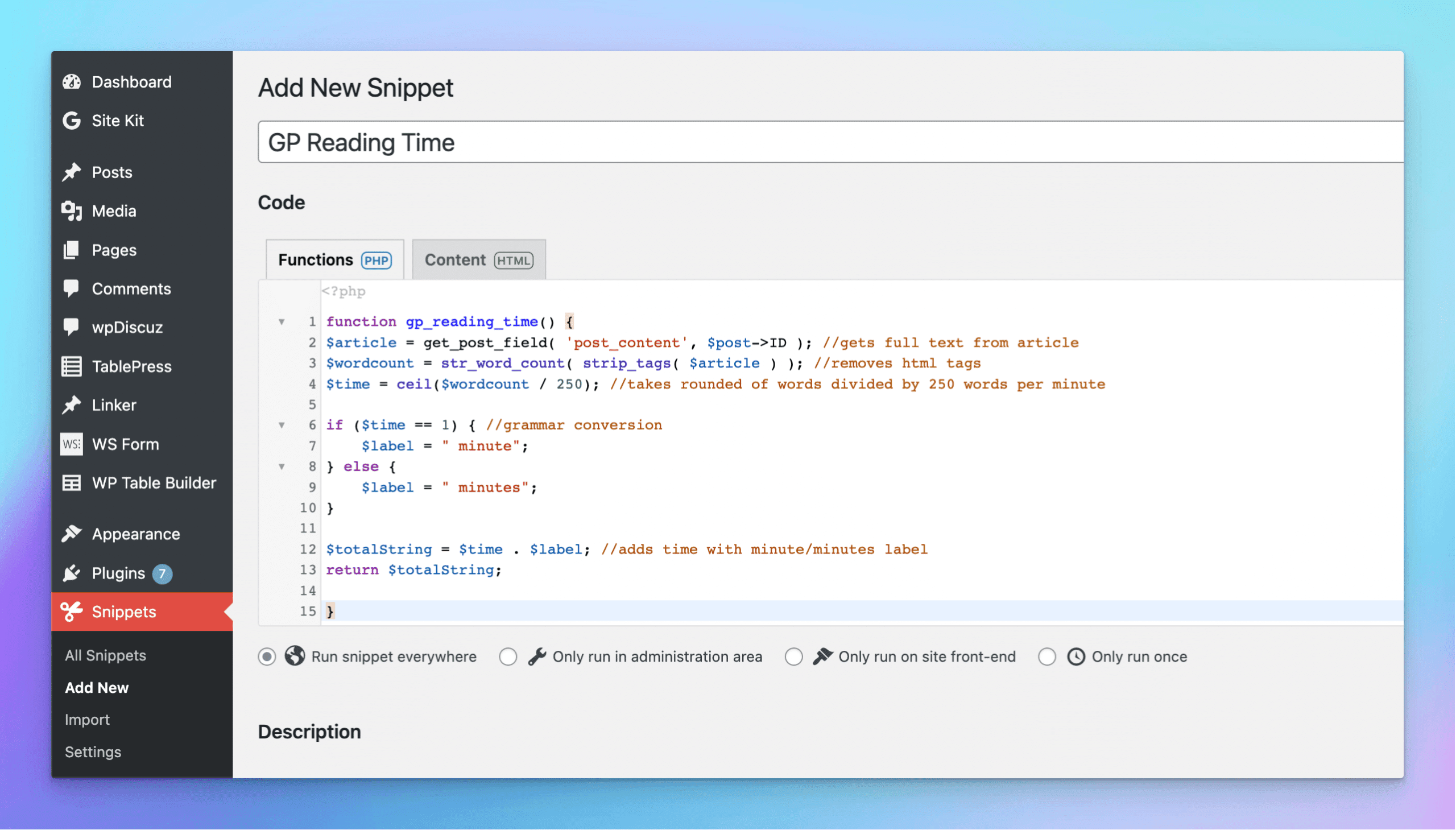This screenshot has width=1456, height=830.
Task: Click the GP Reading Time title field
Action: (x=831, y=142)
